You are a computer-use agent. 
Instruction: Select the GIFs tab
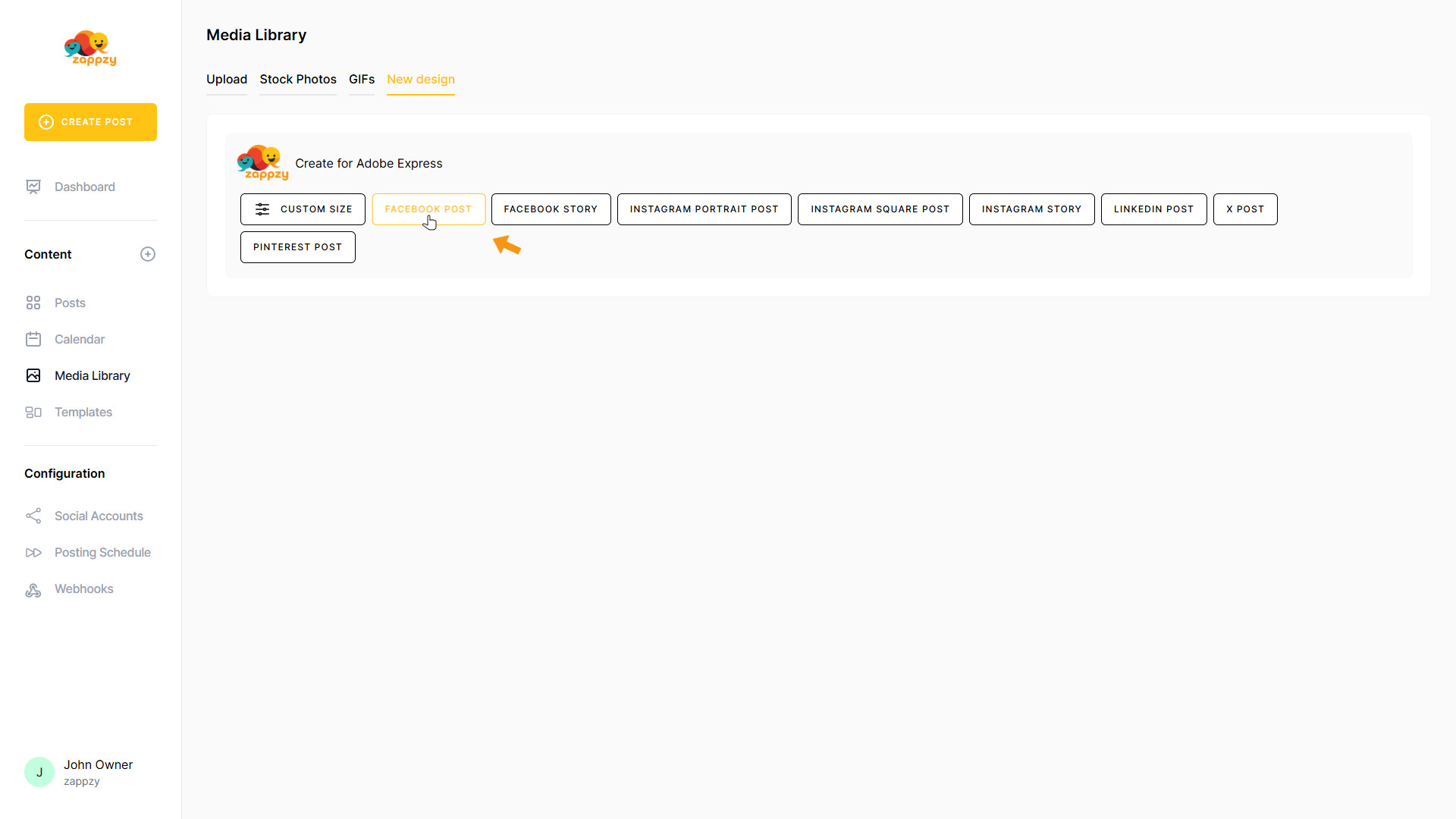click(x=362, y=79)
